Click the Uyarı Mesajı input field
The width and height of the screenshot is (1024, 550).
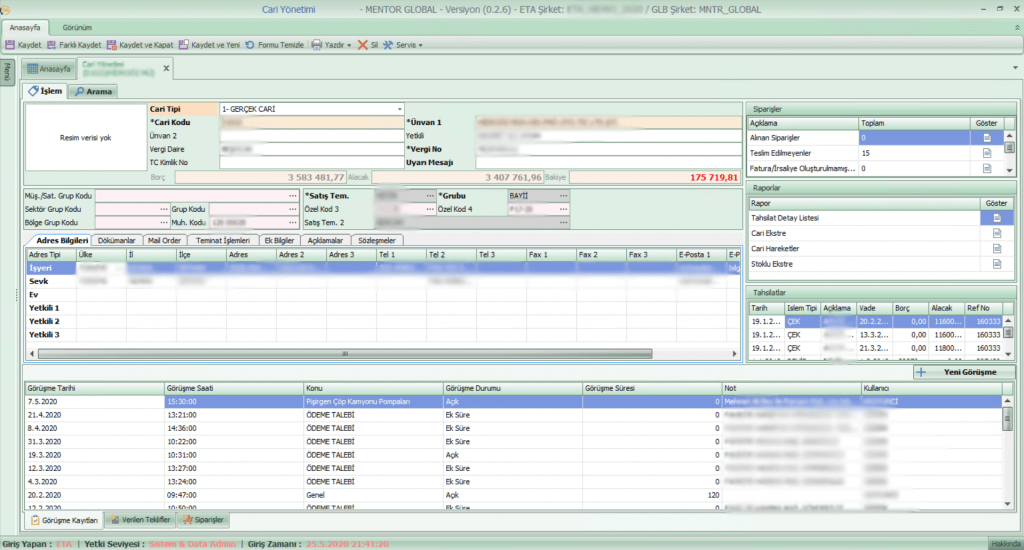coord(609,163)
